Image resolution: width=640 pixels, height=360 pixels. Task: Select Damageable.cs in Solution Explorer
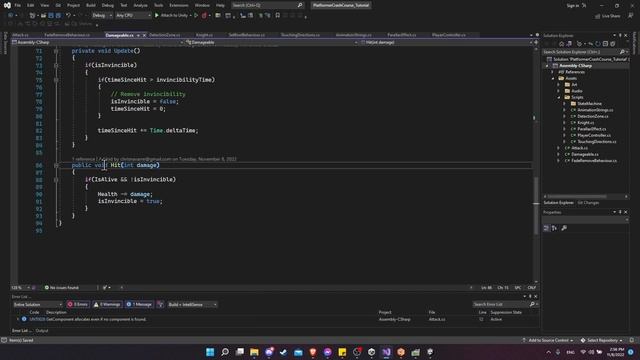[584, 155]
